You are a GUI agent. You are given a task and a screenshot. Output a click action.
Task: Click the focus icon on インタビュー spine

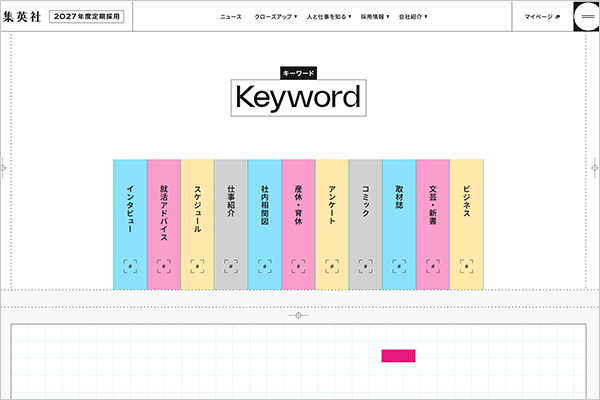pos(130,266)
